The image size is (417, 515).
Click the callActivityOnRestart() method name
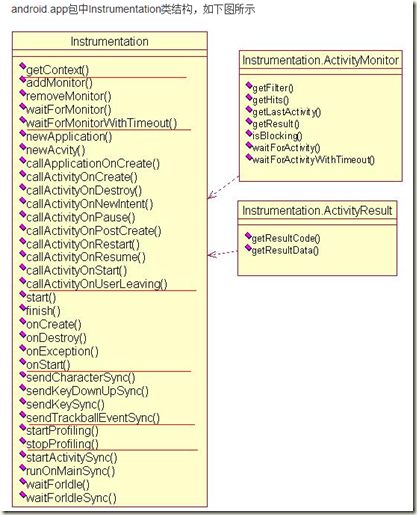(83, 244)
